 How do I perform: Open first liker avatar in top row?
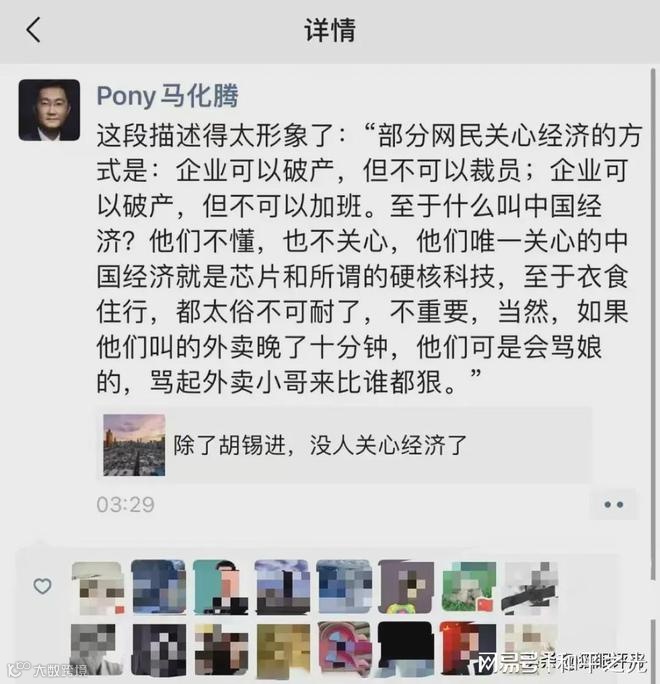(x=98, y=588)
